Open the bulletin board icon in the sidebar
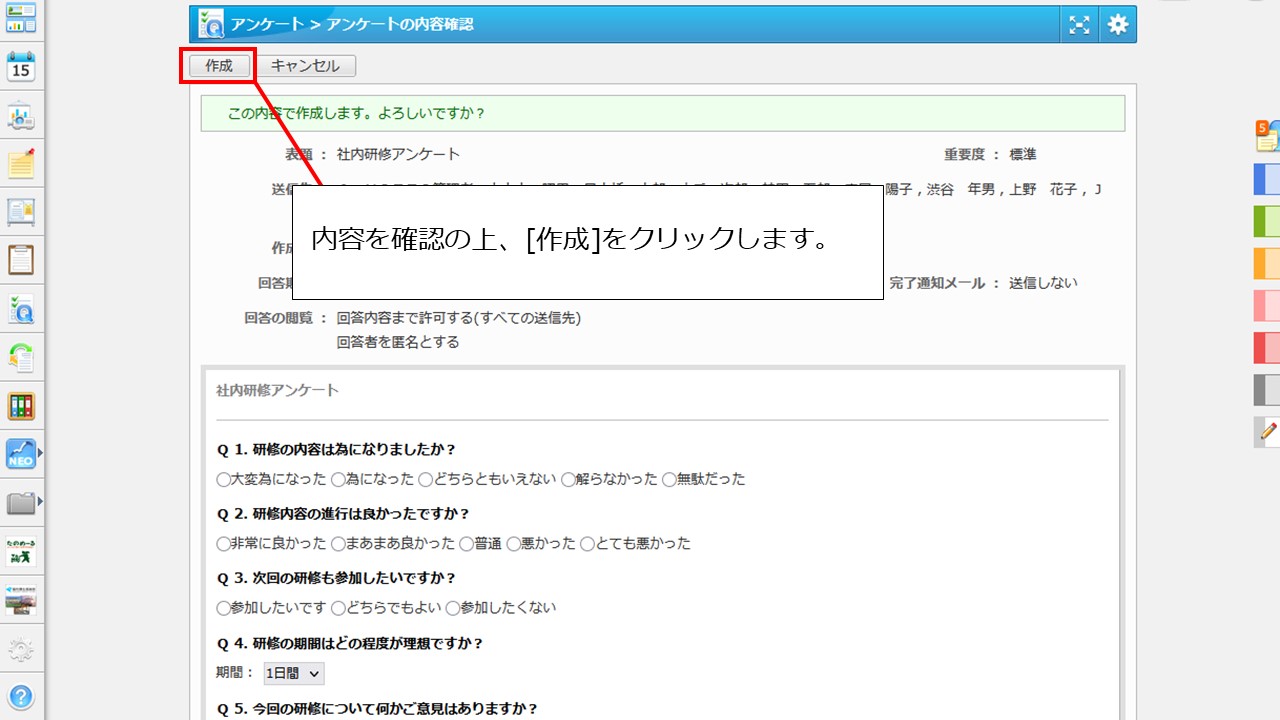This screenshot has height=720, width=1280. [21, 212]
